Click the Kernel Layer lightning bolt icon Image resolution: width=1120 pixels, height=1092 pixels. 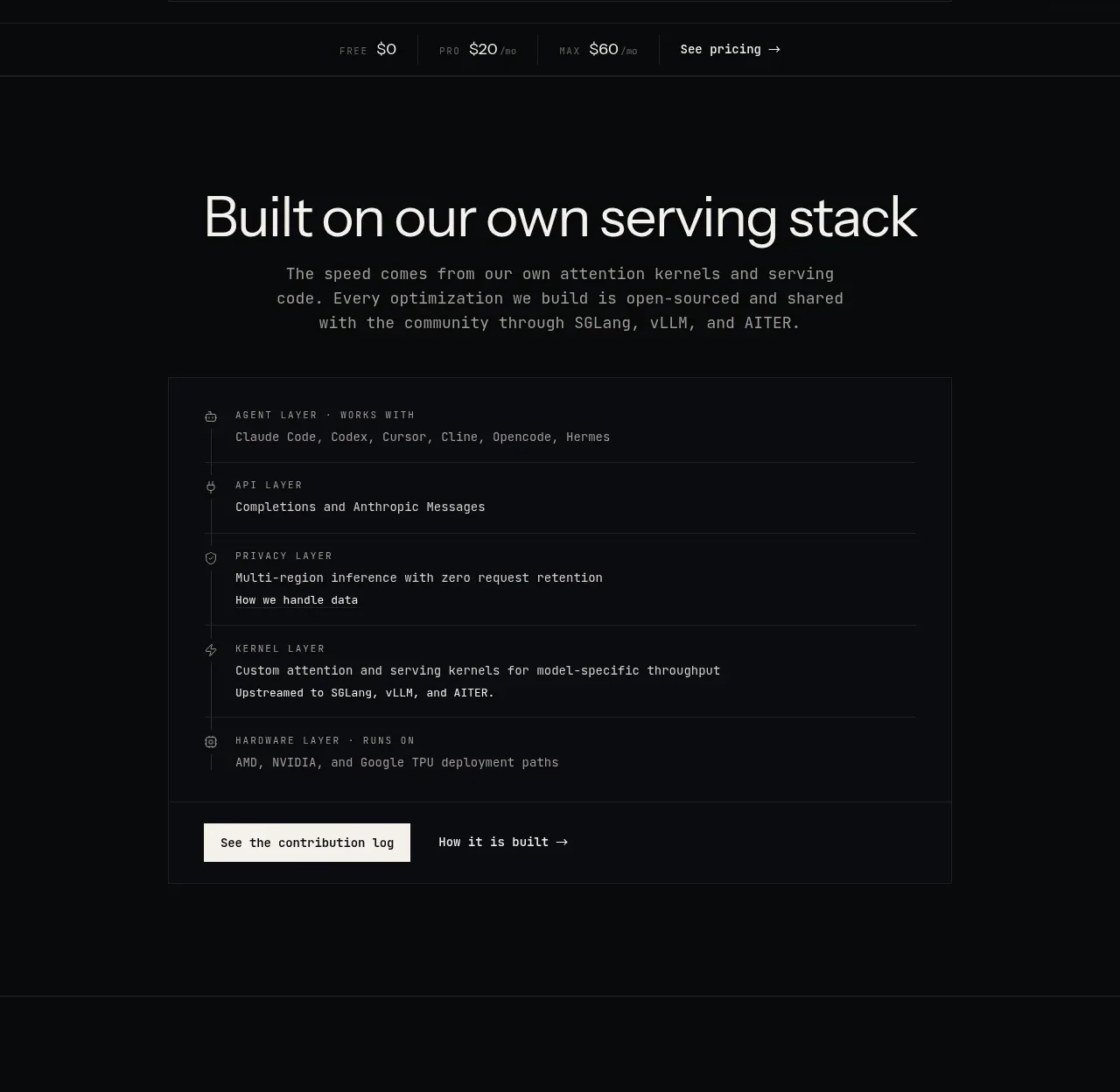click(x=211, y=650)
